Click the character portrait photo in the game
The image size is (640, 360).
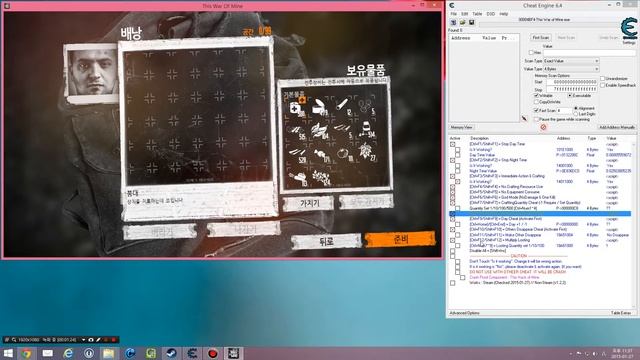click(92, 73)
